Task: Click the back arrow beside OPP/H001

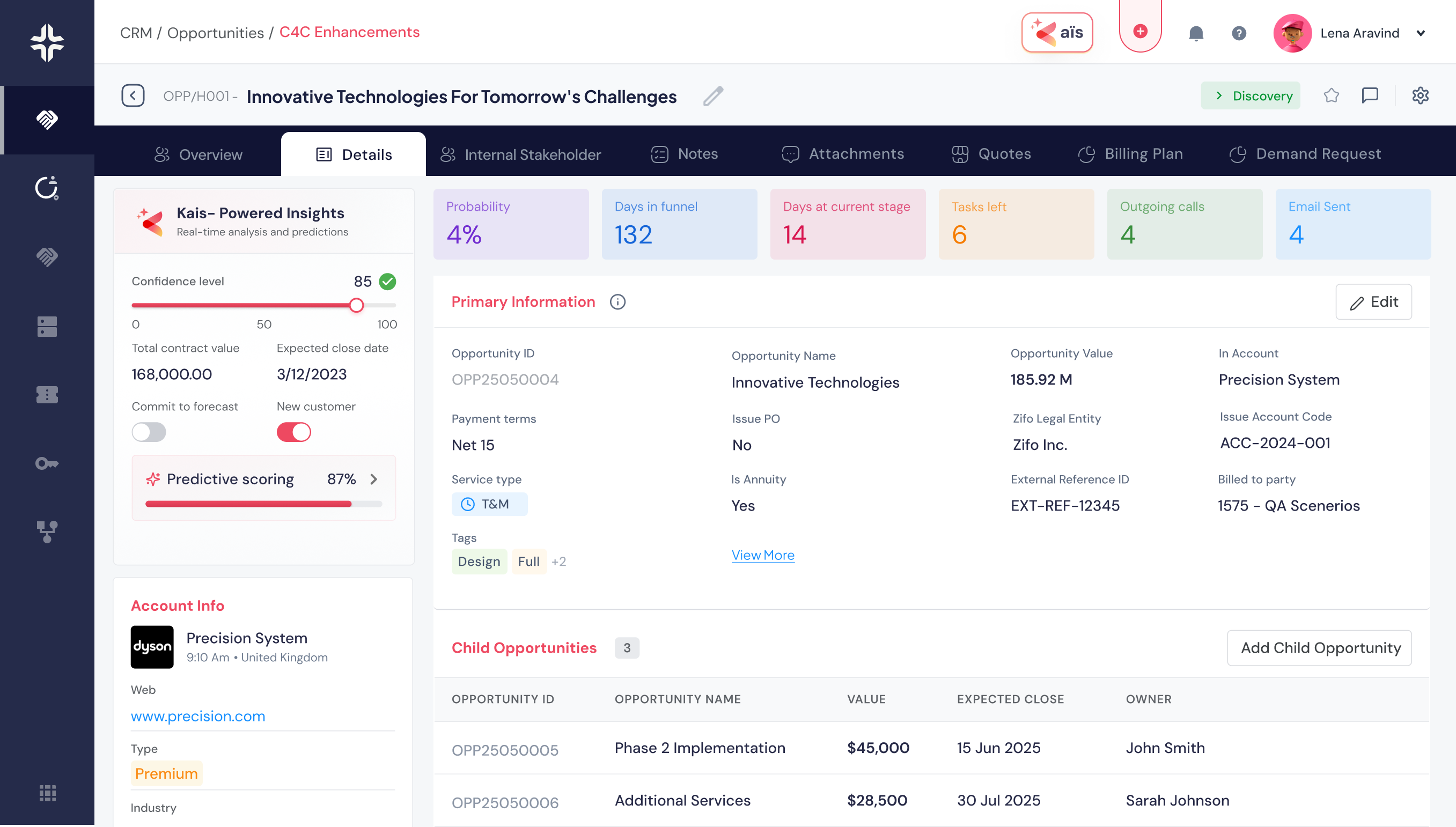Action: [x=133, y=95]
